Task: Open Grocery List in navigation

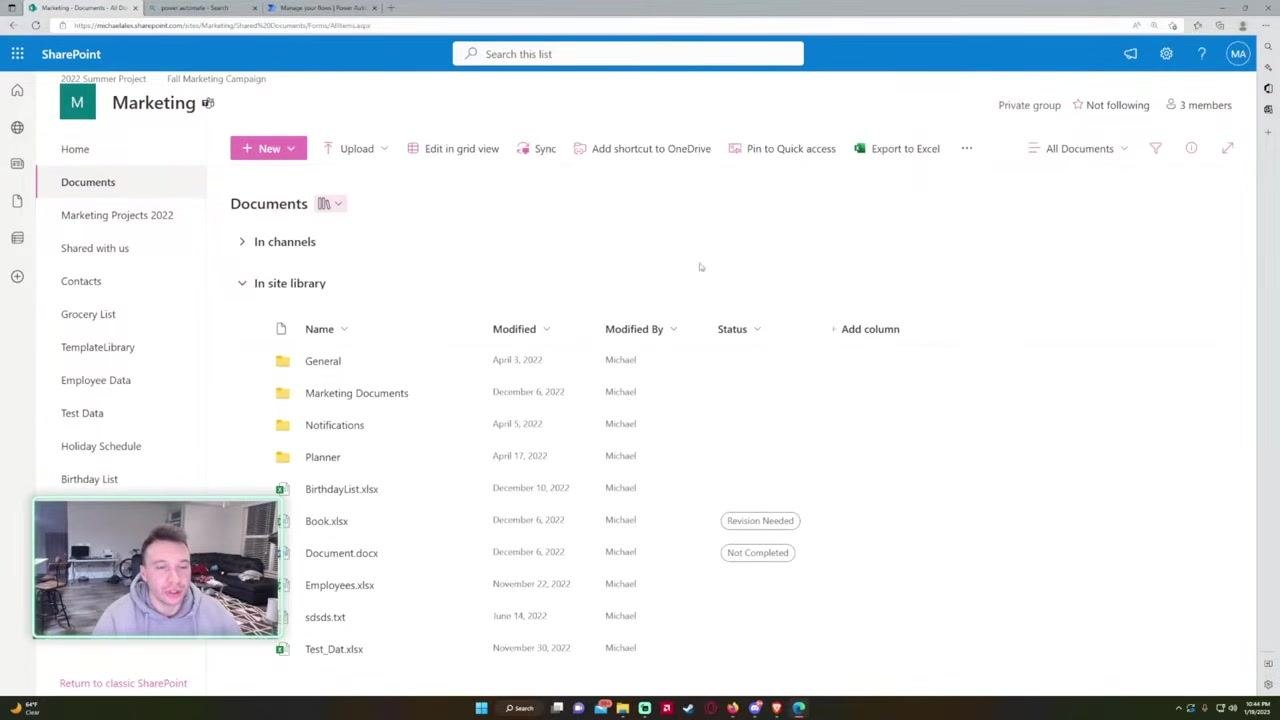Action: tap(88, 314)
